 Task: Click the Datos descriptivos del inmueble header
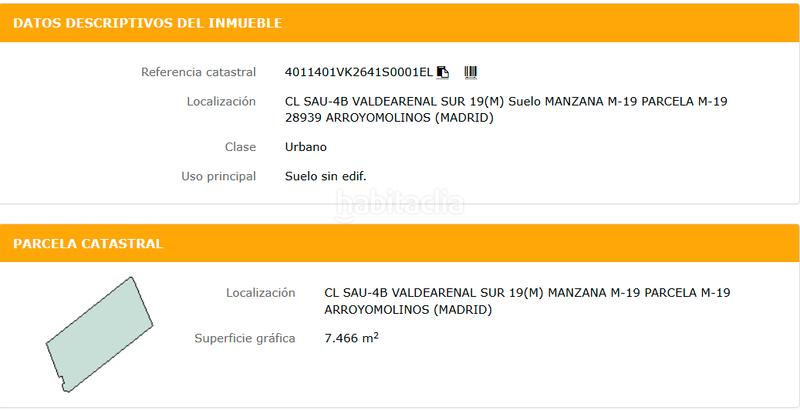tap(147, 23)
